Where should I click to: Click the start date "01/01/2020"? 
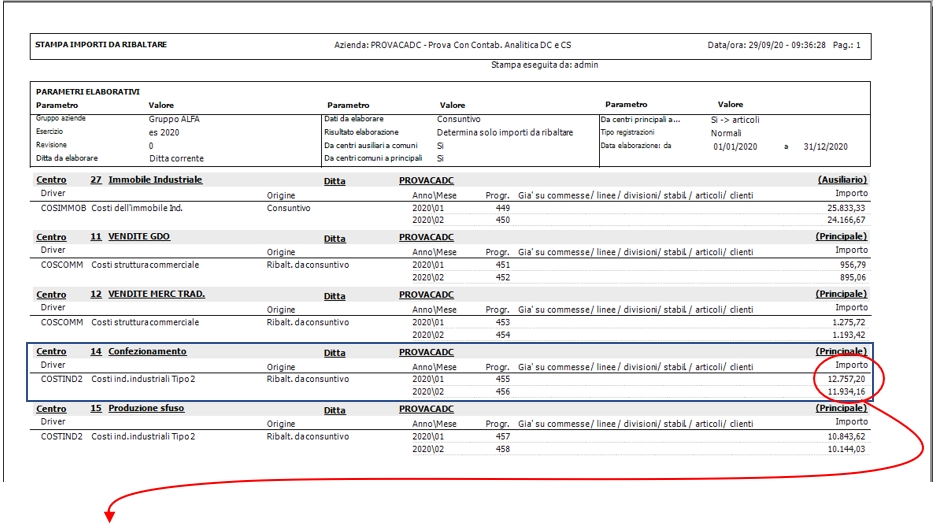click(735, 147)
